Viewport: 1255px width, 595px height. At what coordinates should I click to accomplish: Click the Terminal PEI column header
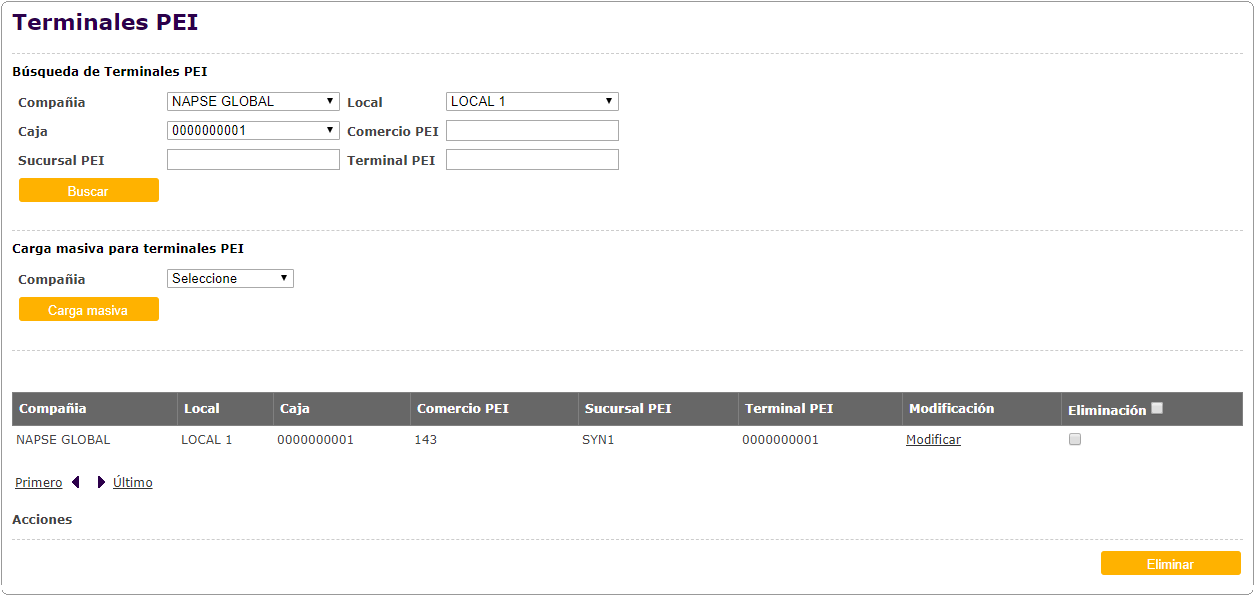[x=789, y=409]
